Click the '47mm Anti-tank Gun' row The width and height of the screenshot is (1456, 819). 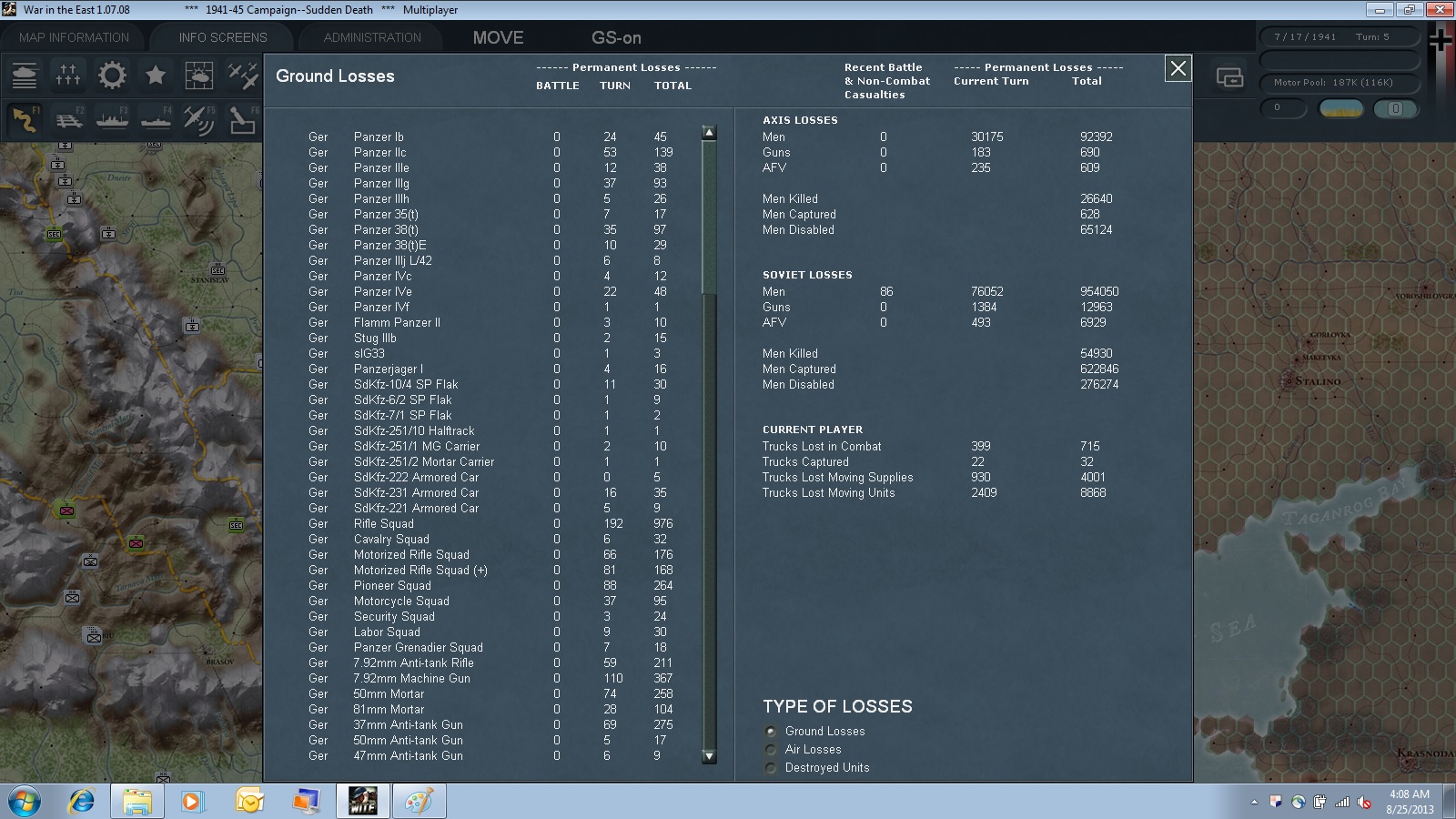(491, 755)
